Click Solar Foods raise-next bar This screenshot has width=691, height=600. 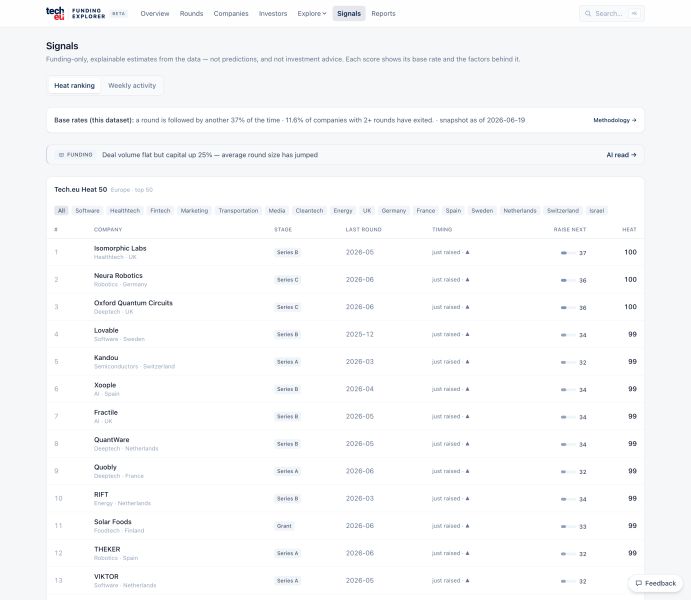[568, 526]
